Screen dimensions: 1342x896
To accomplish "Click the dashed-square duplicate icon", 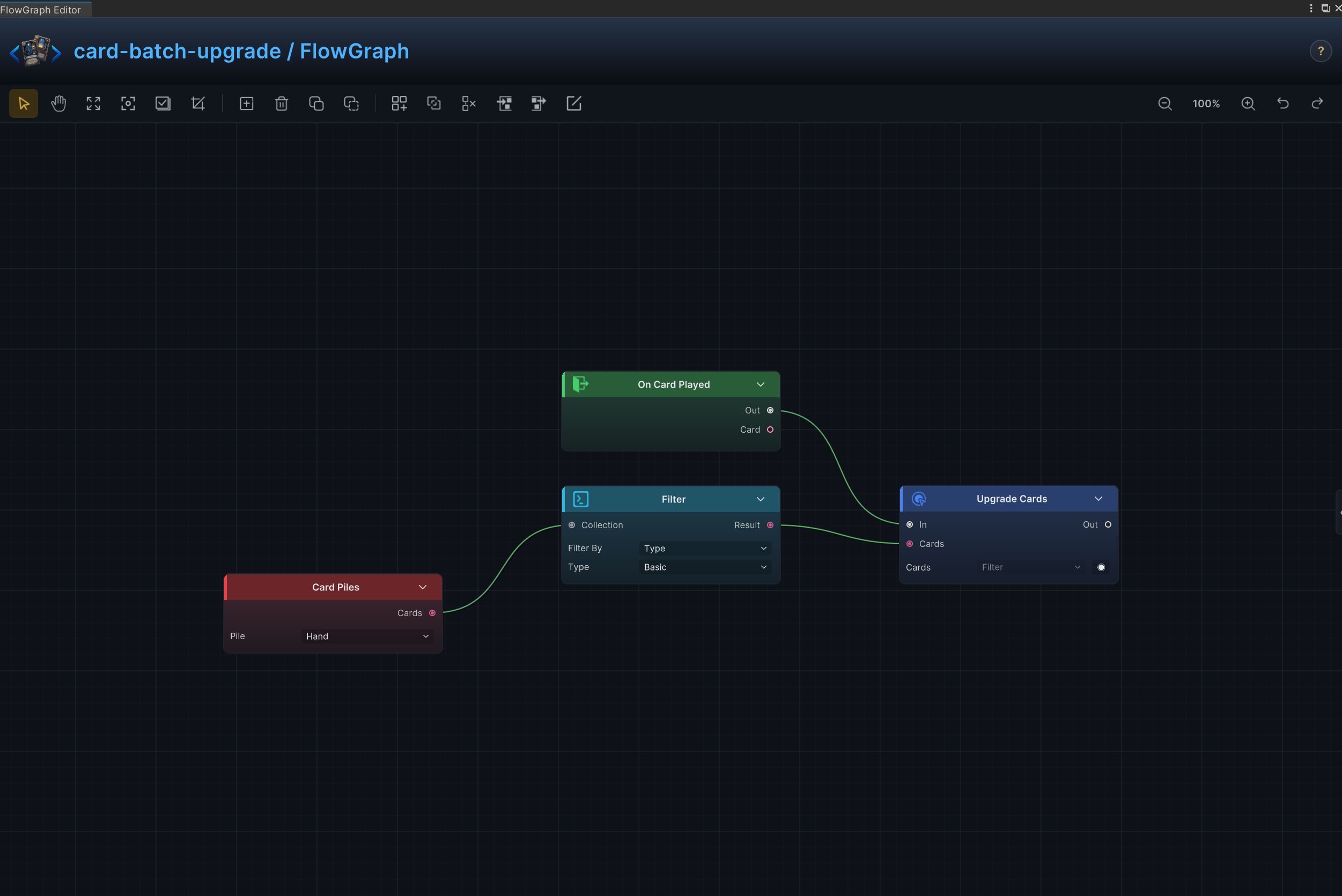I will click(x=351, y=103).
